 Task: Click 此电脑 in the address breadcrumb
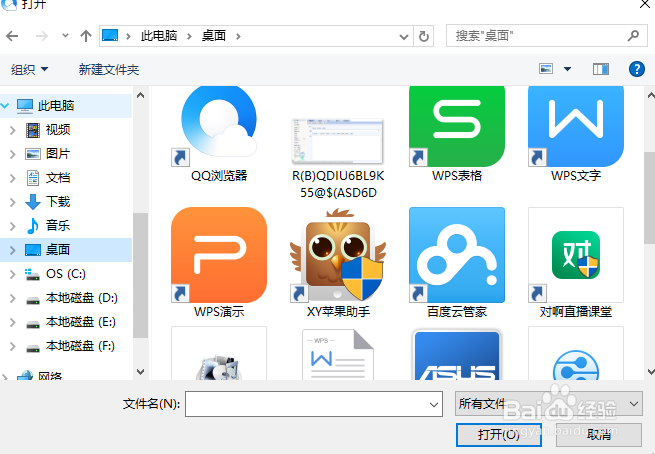[x=159, y=36]
